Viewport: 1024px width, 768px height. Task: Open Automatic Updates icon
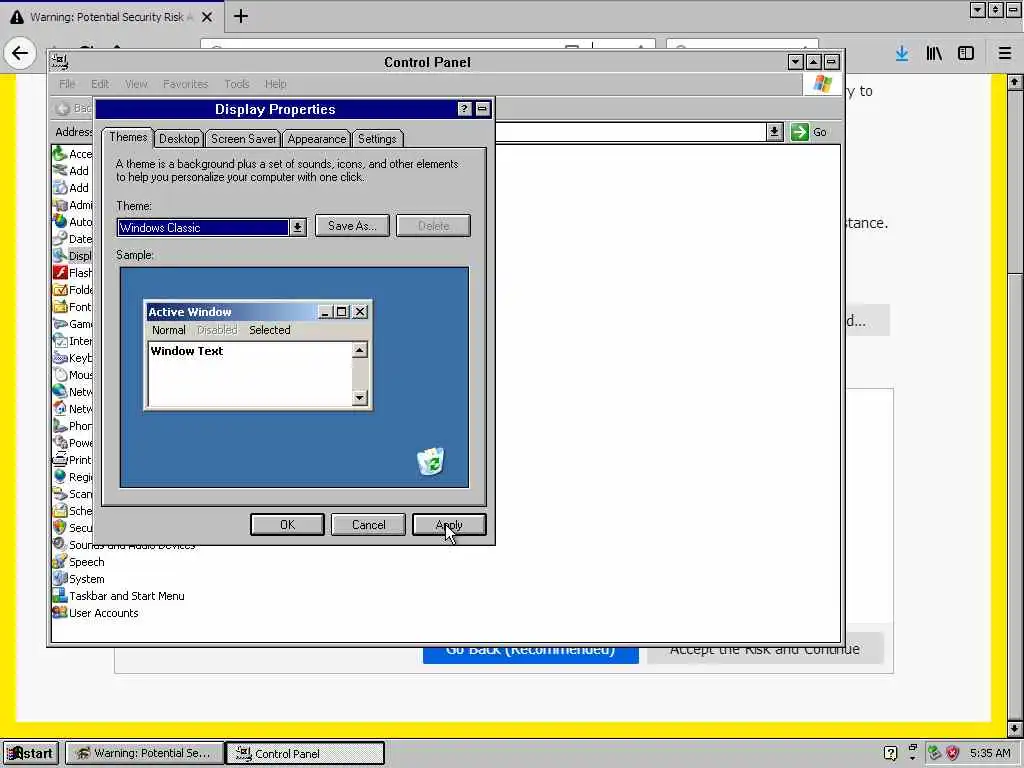coord(60,221)
